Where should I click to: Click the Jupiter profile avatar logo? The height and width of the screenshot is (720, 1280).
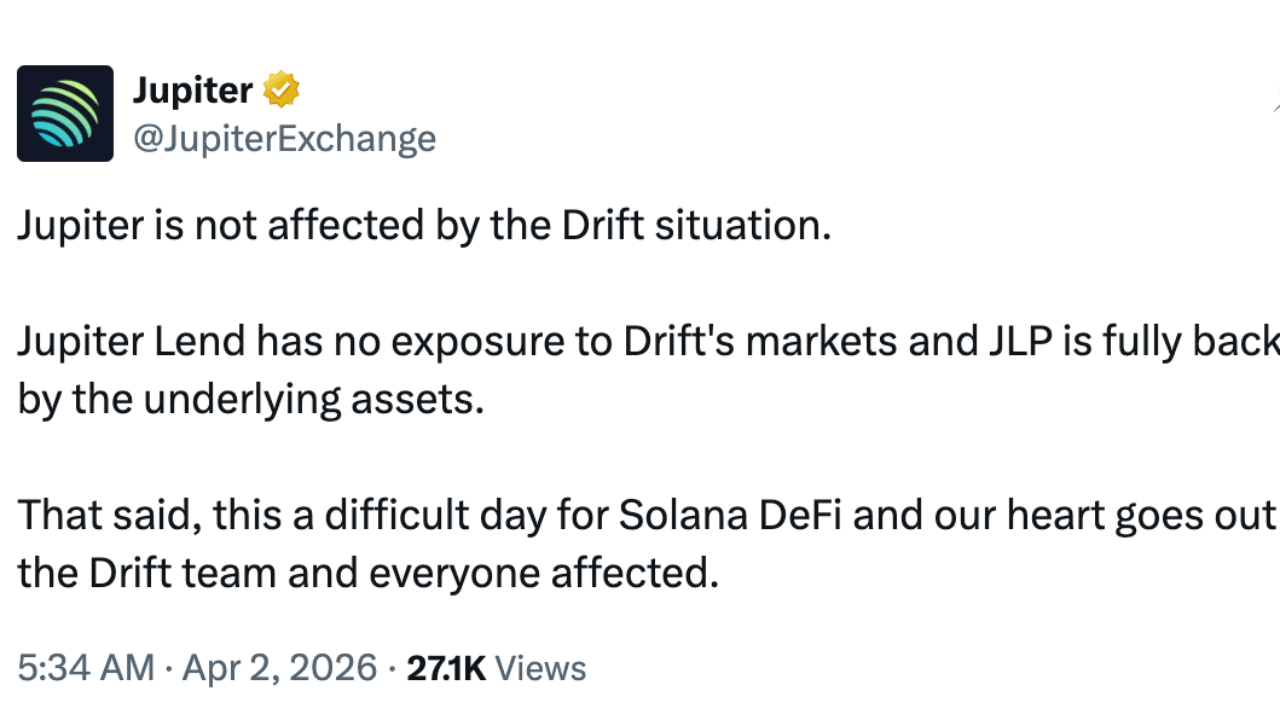click(65, 113)
